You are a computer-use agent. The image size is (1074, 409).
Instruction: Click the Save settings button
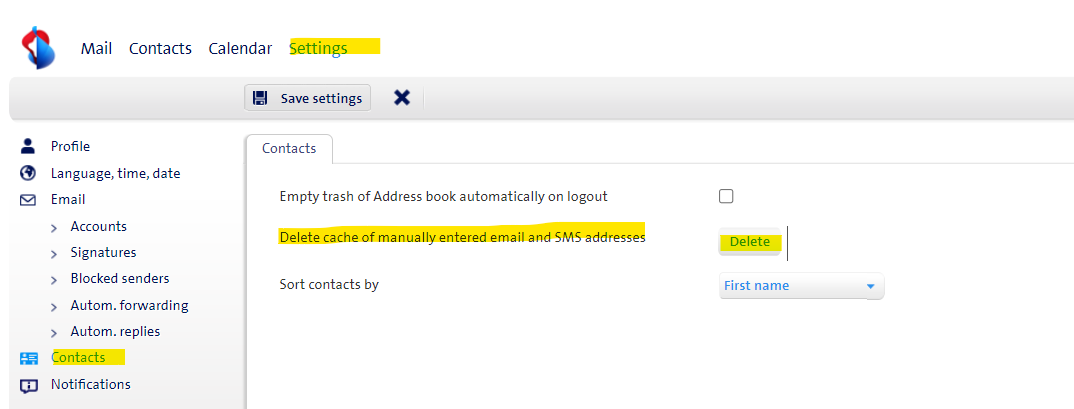pyautogui.click(x=308, y=98)
